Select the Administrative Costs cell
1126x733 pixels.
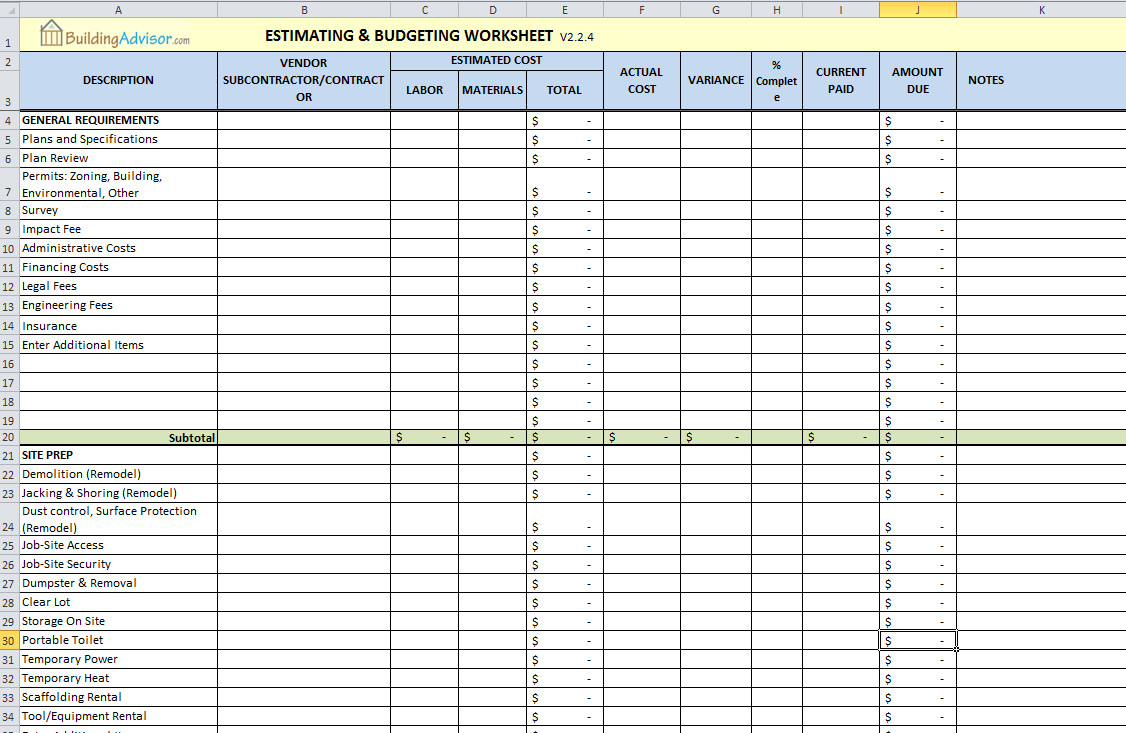click(x=118, y=248)
